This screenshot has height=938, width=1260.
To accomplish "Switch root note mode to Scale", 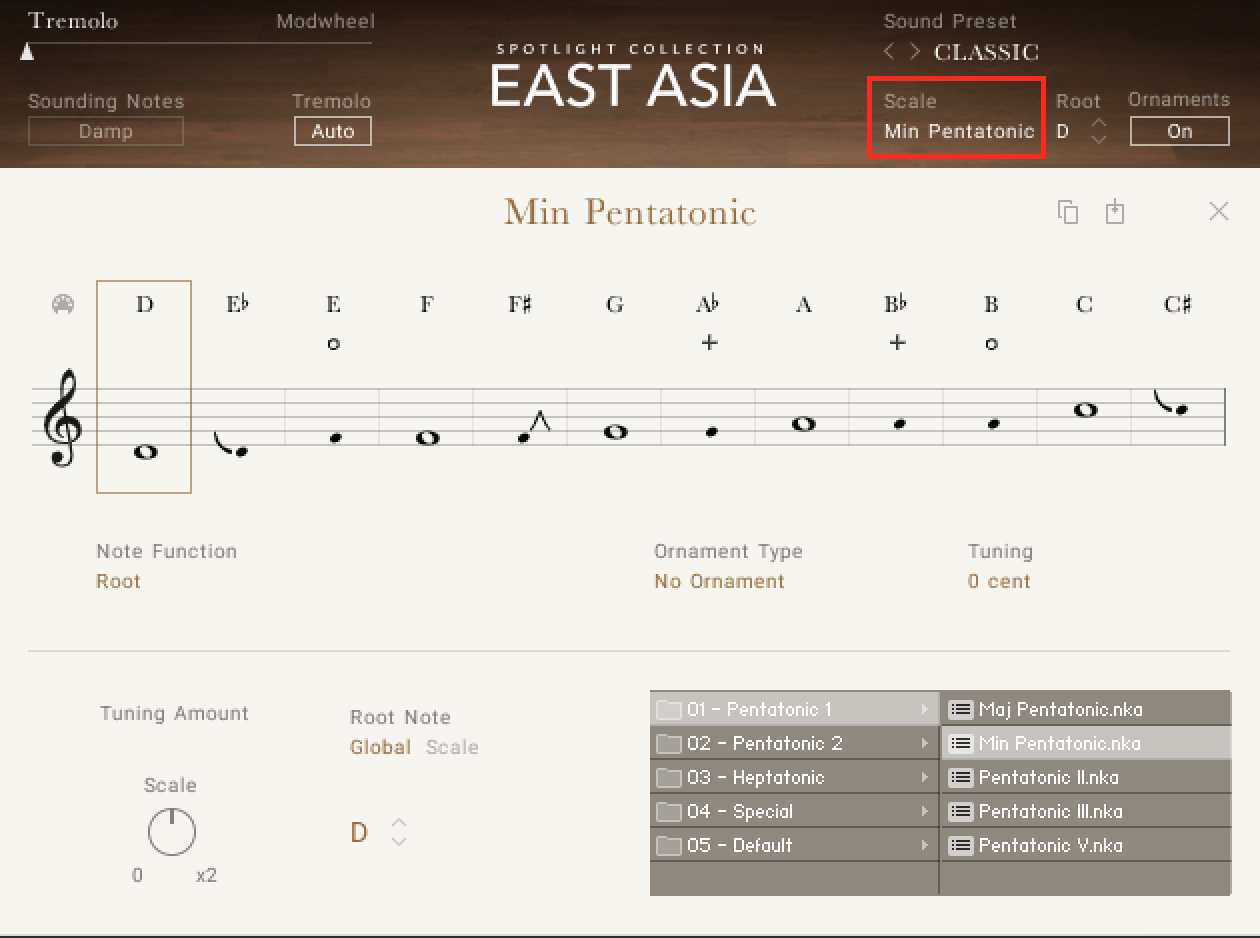I will click(x=452, y=747).
